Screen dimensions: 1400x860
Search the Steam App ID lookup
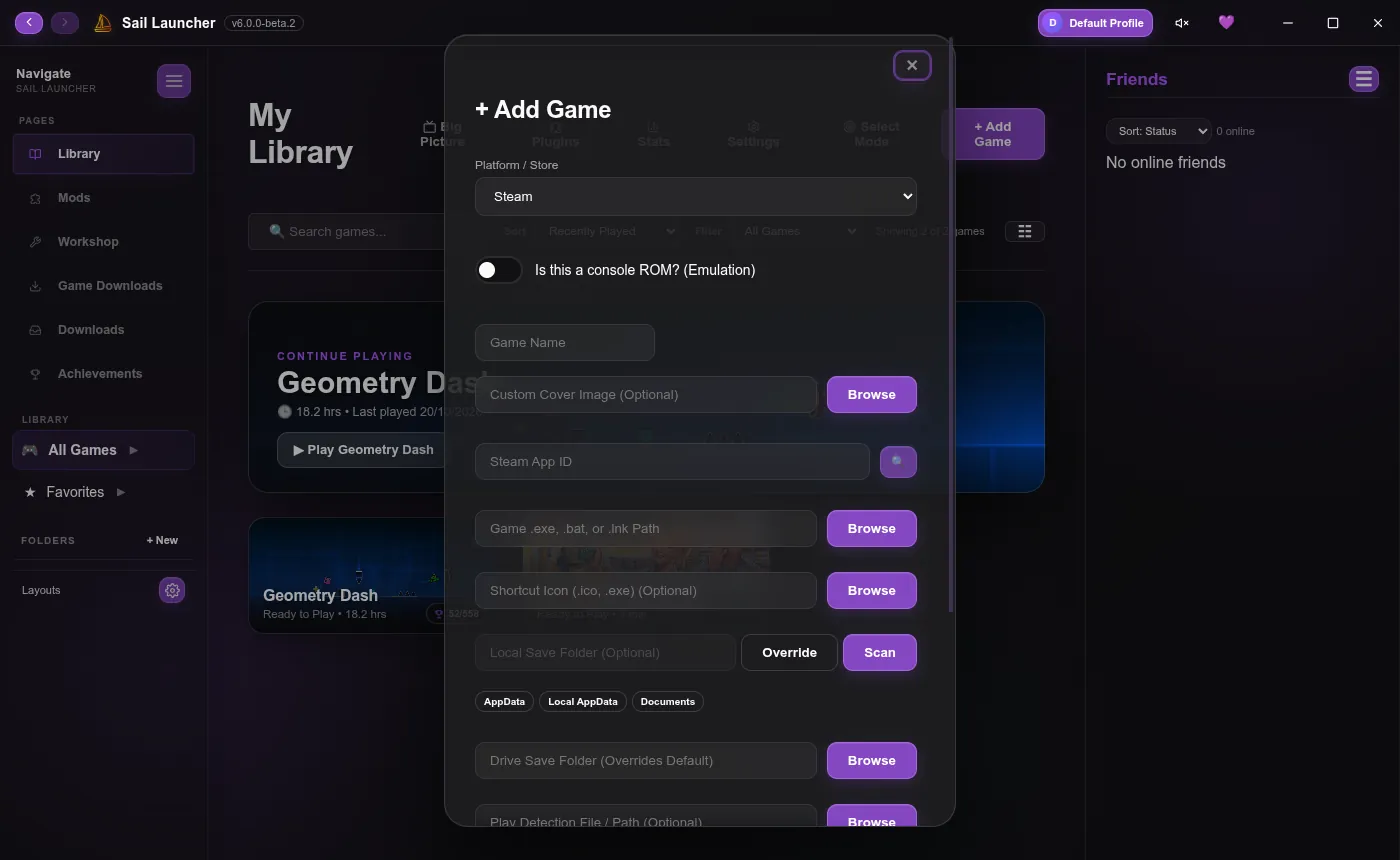point(898,462)
